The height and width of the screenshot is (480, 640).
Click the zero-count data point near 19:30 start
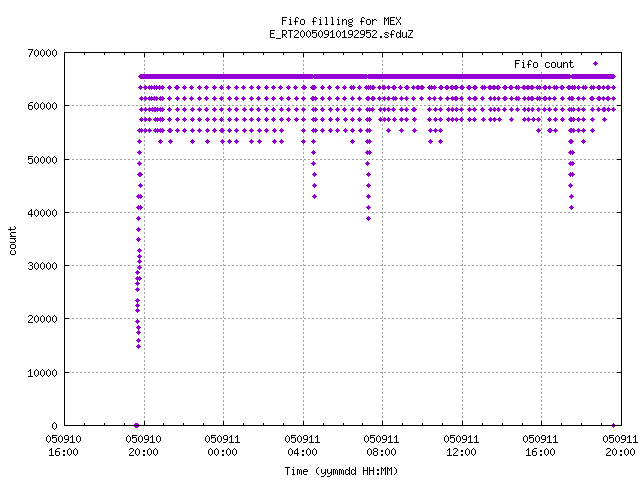[136, 426]
